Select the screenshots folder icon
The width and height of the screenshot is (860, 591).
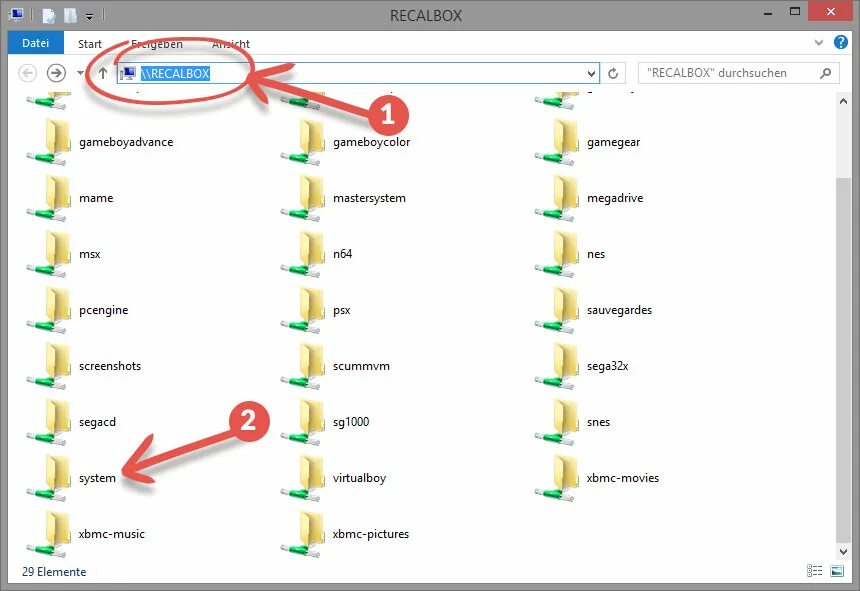[x=49, y=366]
